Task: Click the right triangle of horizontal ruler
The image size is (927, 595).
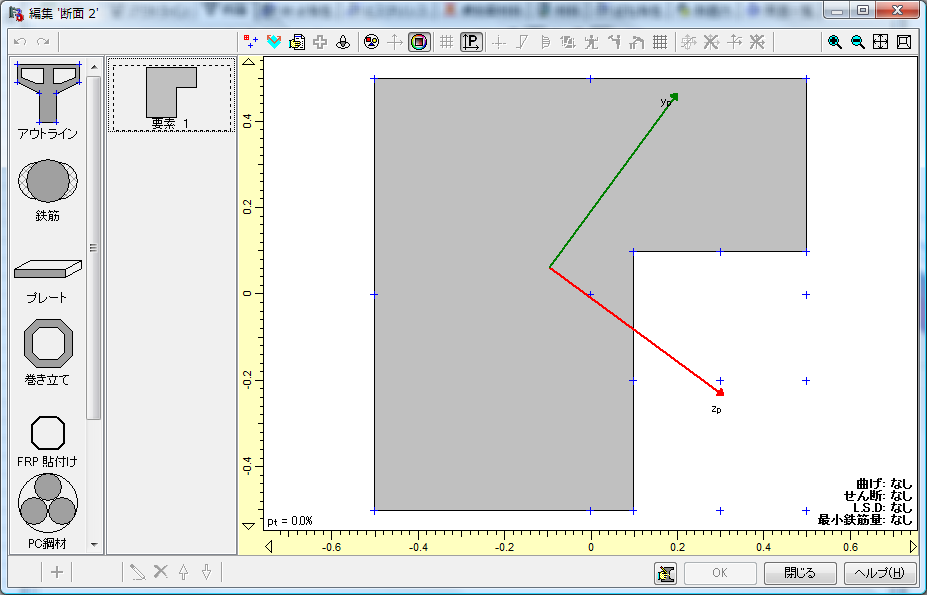Action: (x=913, y=547)
